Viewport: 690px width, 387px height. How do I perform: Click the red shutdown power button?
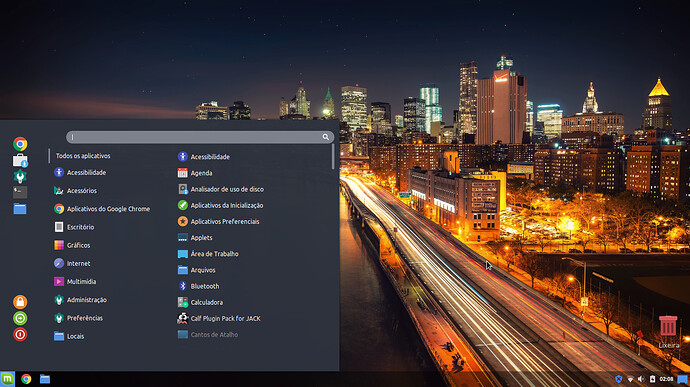20,335
